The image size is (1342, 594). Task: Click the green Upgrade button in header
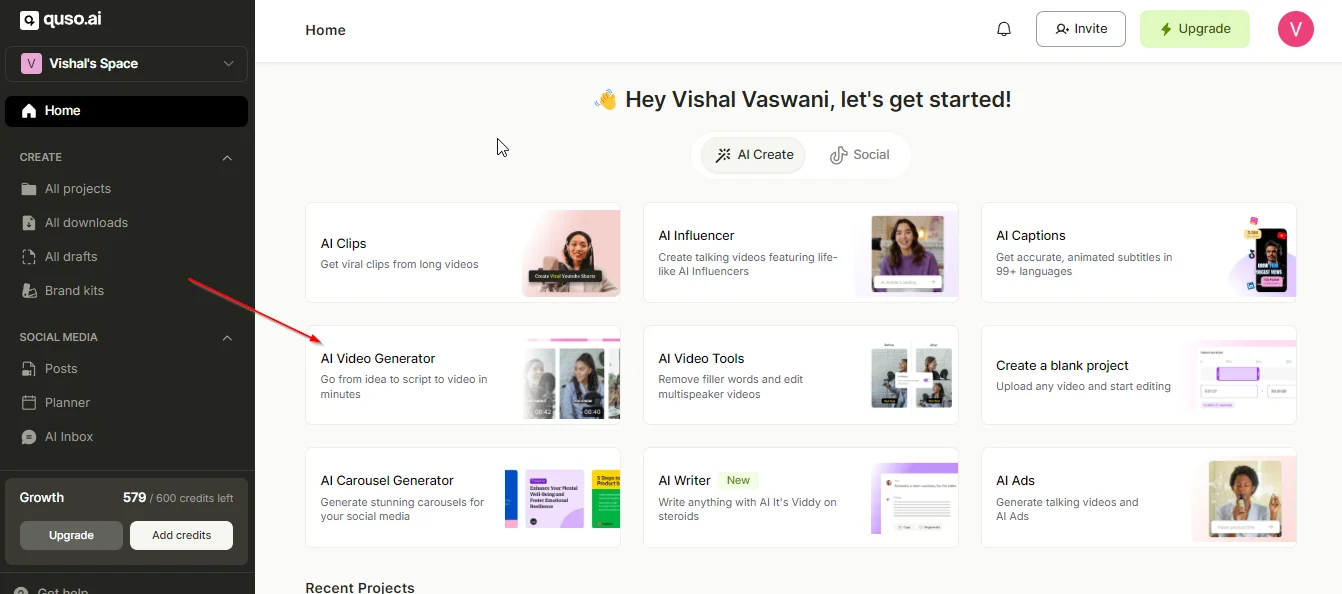[x=1194, y=29]
